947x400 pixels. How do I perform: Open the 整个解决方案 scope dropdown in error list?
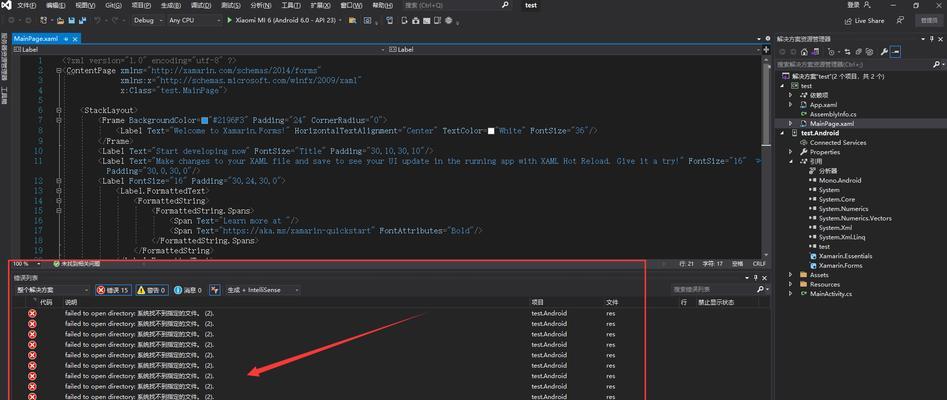tap(52, 290)
